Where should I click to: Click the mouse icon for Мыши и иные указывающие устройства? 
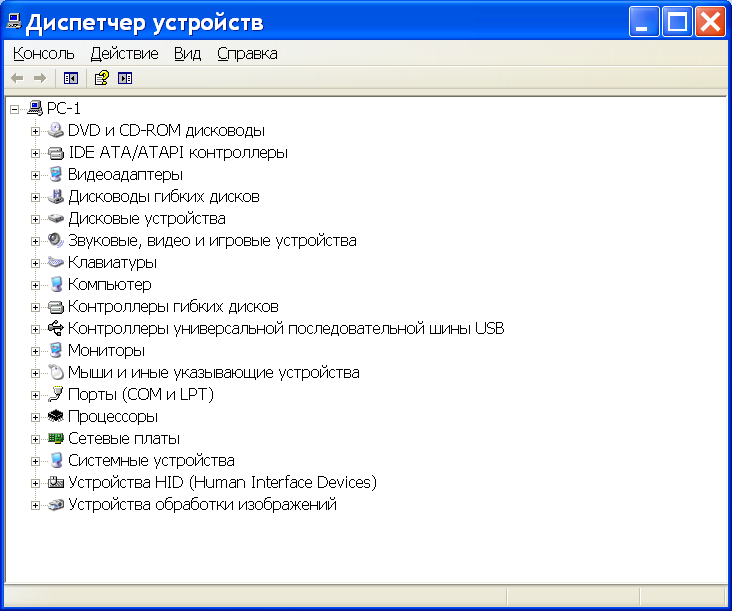56,372
